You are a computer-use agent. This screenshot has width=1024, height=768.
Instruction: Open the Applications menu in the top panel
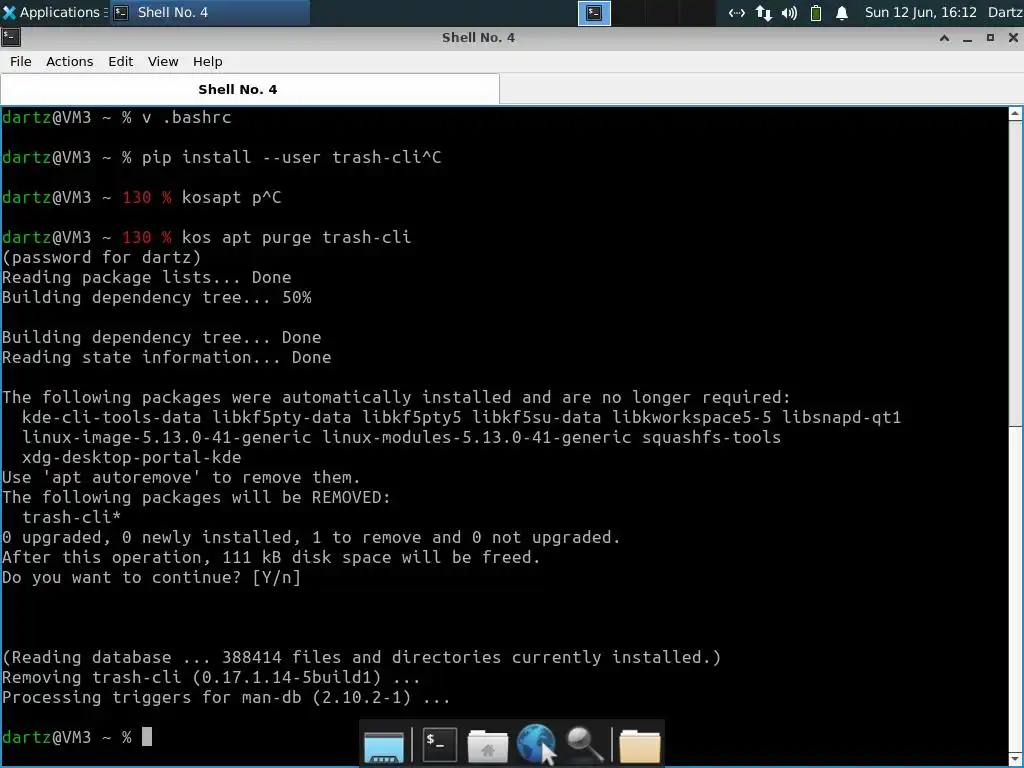[x=54, y=12]
